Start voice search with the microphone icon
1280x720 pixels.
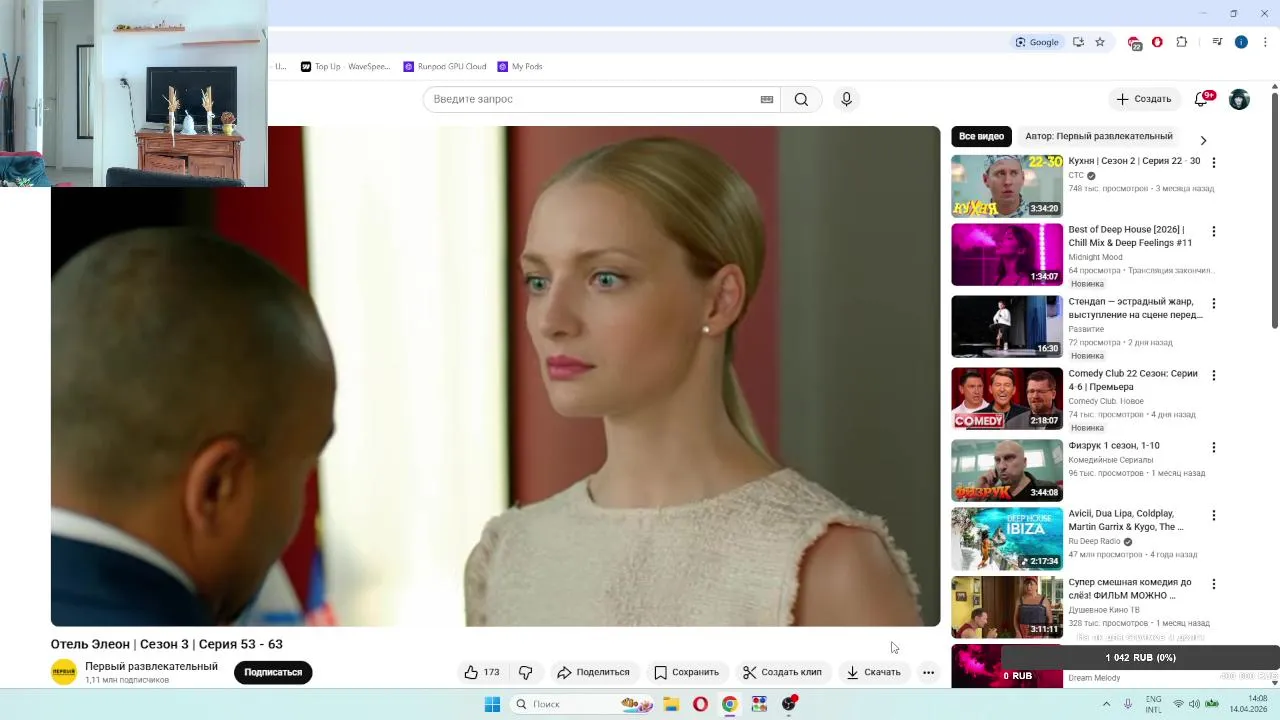[846, 99]
